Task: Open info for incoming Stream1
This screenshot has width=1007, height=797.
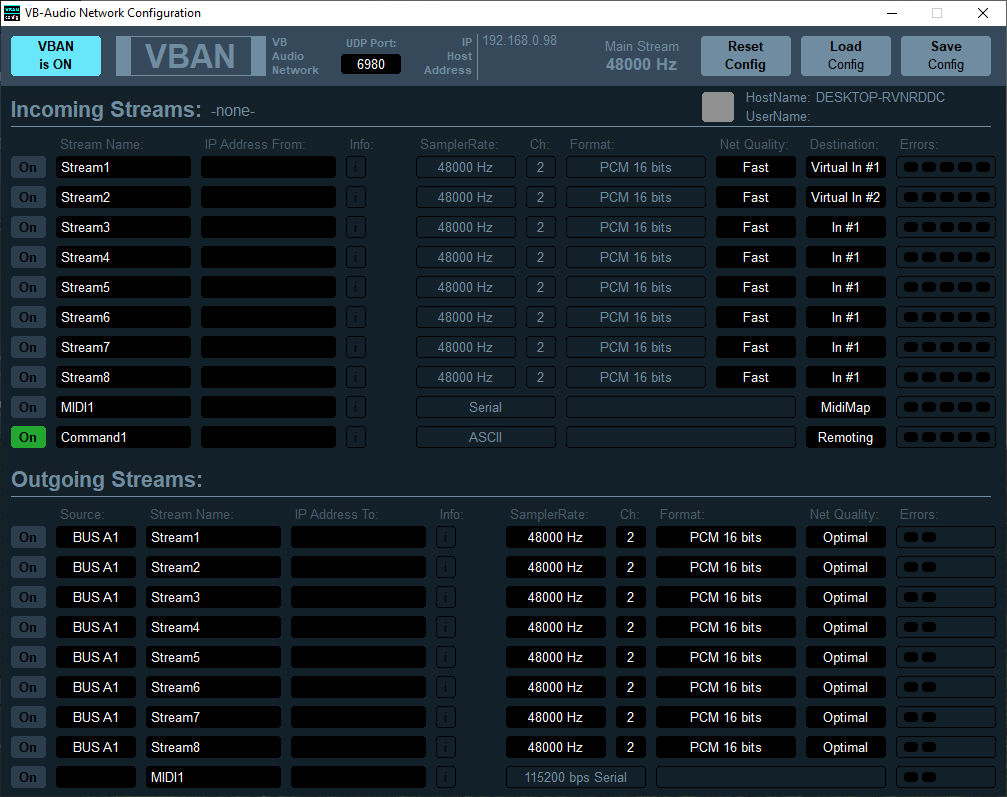Action: tap(356, 167)
